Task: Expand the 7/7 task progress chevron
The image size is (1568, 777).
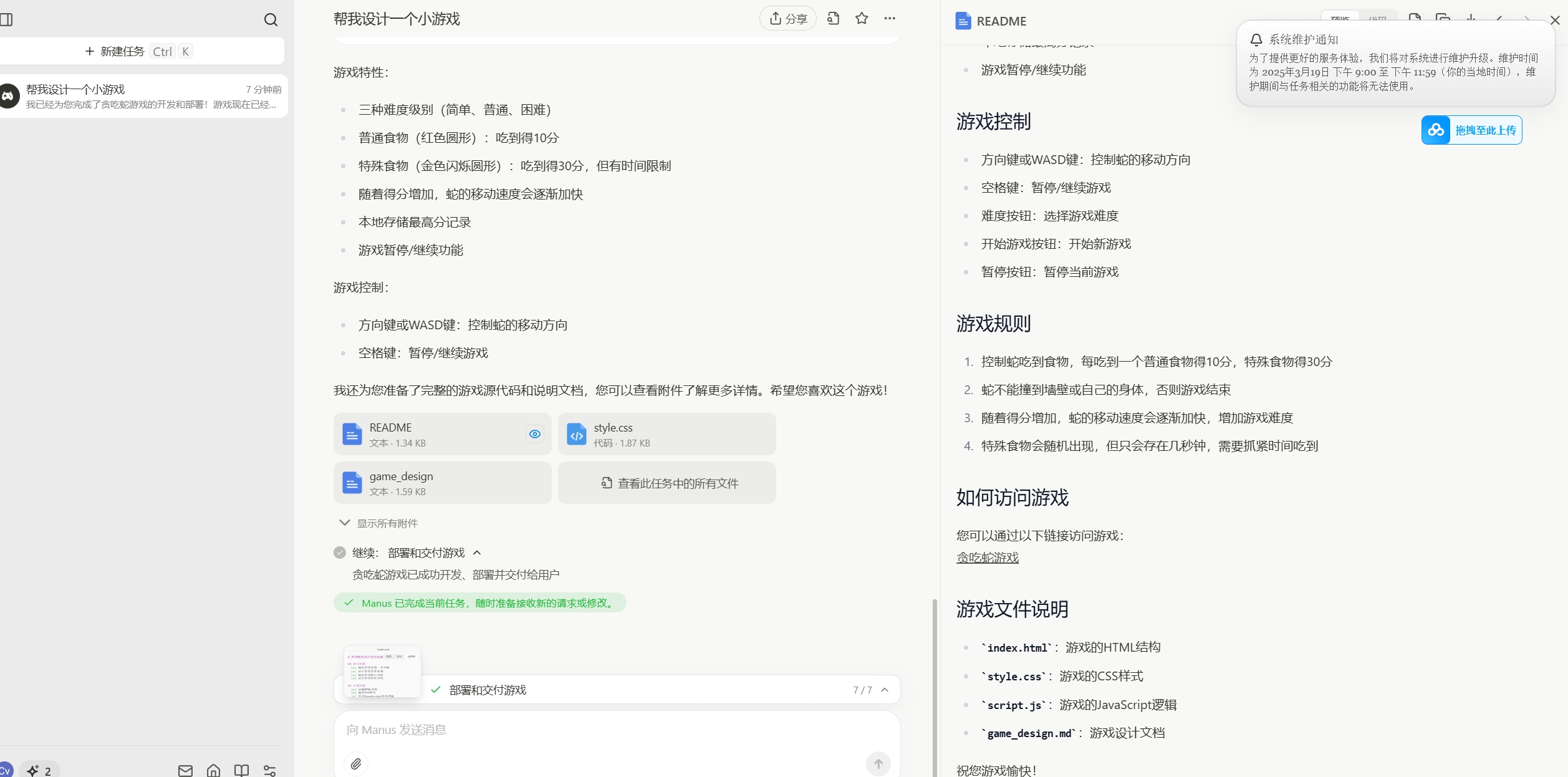Action: [885, 690]
